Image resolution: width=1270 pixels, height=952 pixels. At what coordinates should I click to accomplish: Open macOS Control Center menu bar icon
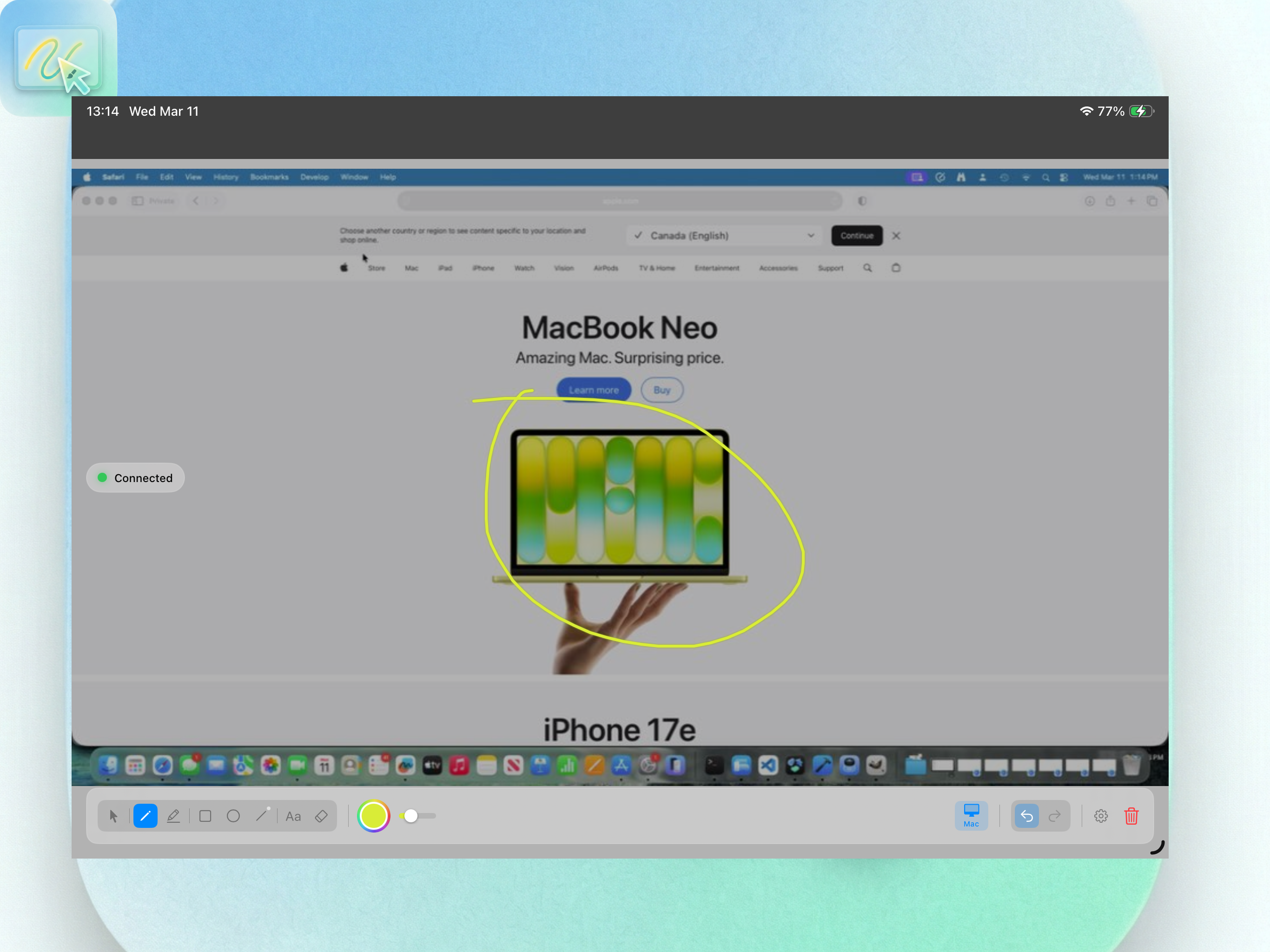1064,178
